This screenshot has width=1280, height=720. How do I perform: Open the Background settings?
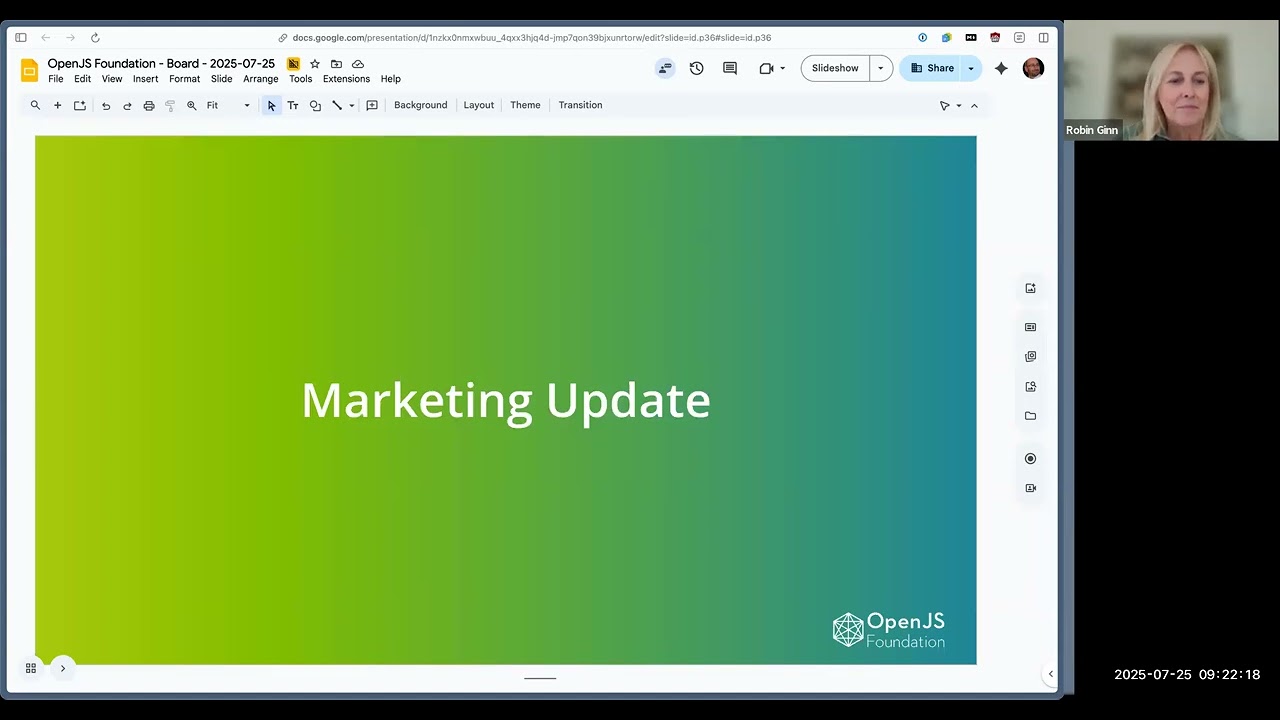tap(420, 105)
